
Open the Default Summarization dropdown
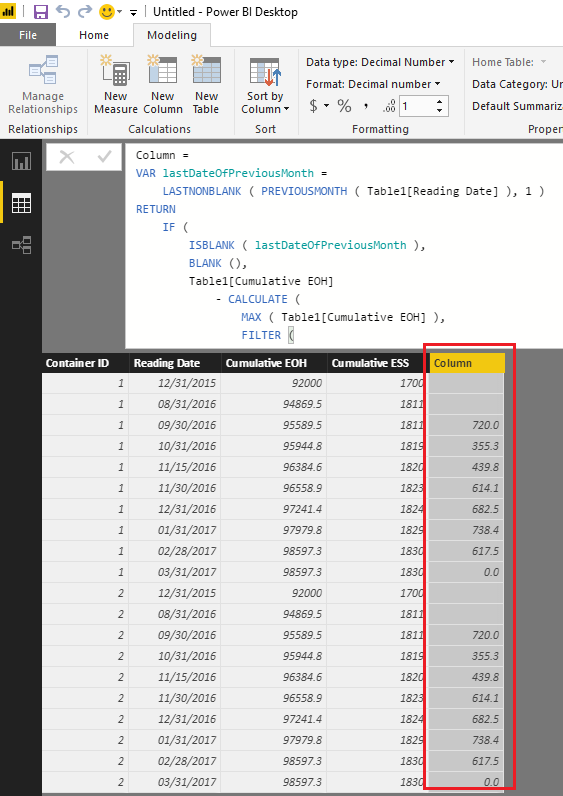(x=517, y=106)
